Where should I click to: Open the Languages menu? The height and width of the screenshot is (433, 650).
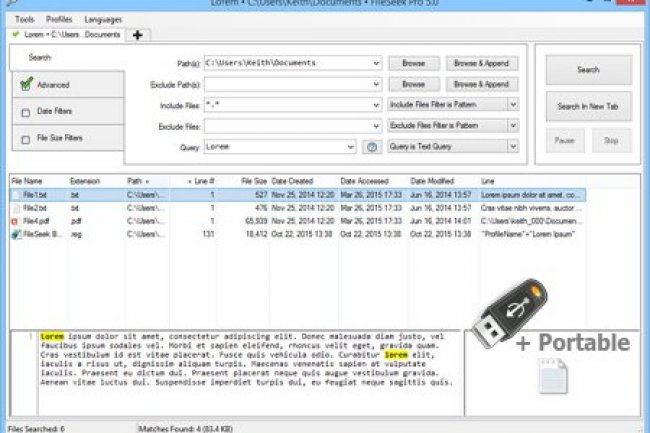click(x=103, y=20)
